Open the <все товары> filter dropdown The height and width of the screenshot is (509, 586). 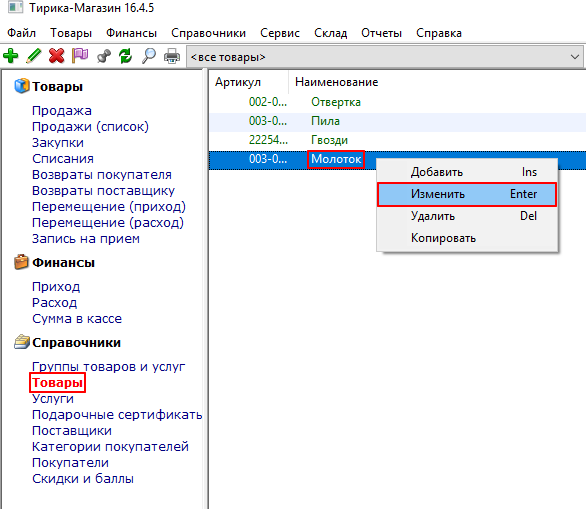[x=385, y=57]
